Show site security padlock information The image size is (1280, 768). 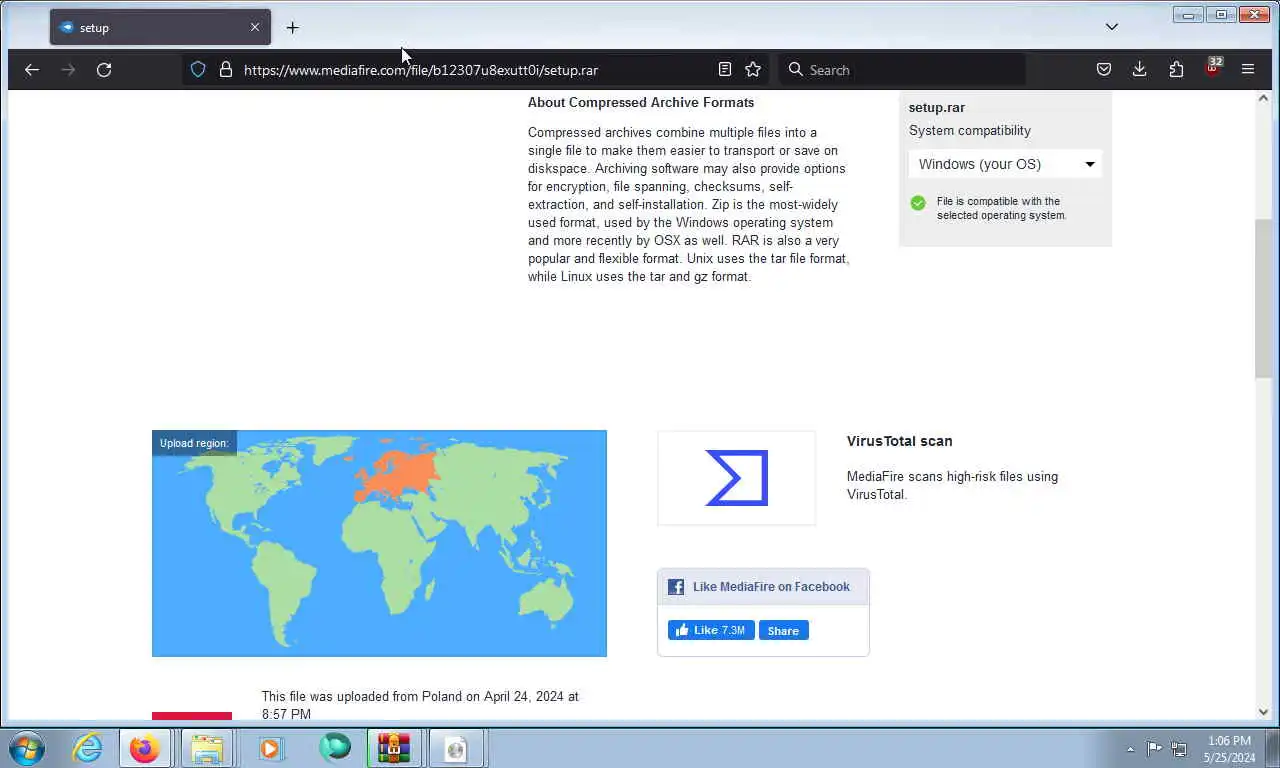[x=226, y=69]
